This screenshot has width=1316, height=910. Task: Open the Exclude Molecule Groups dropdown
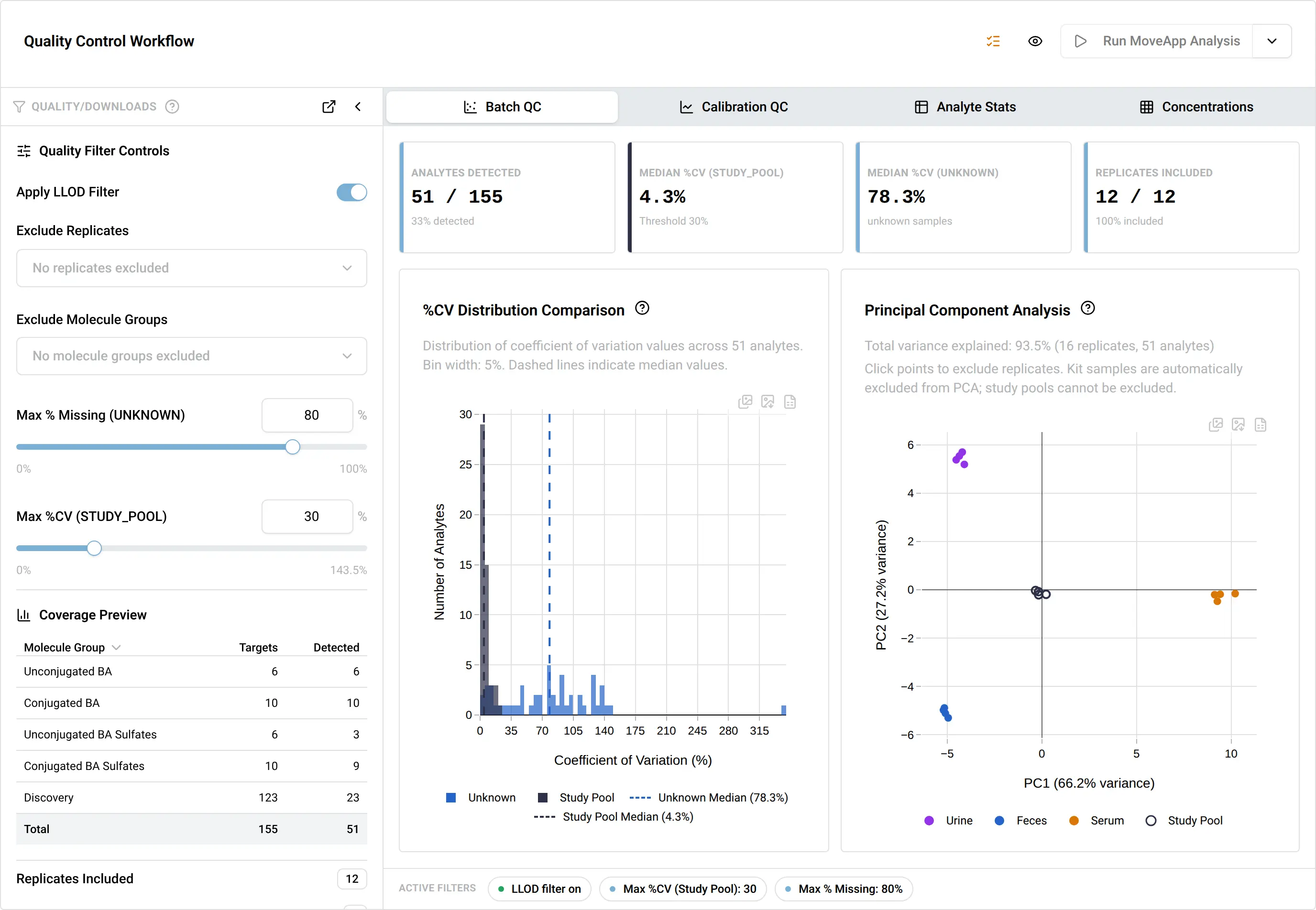(192, 356)
